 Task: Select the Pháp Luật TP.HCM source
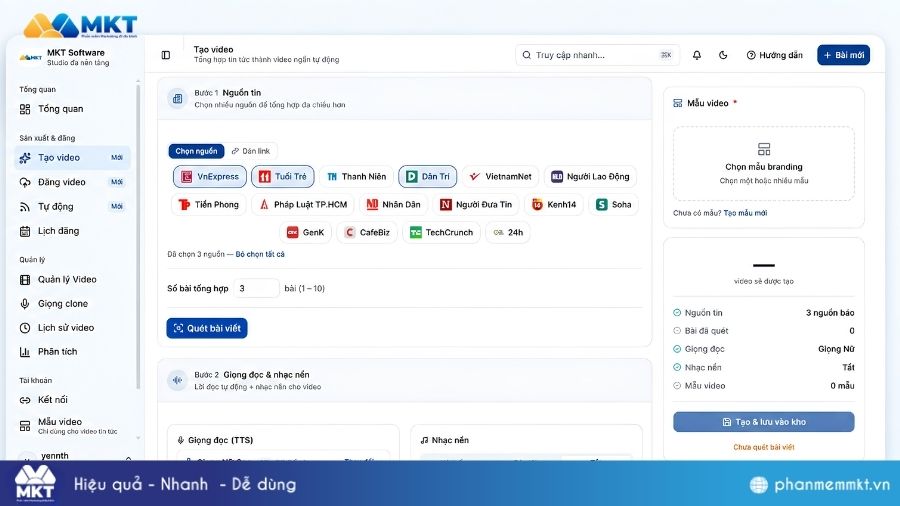tap(303, 205)
